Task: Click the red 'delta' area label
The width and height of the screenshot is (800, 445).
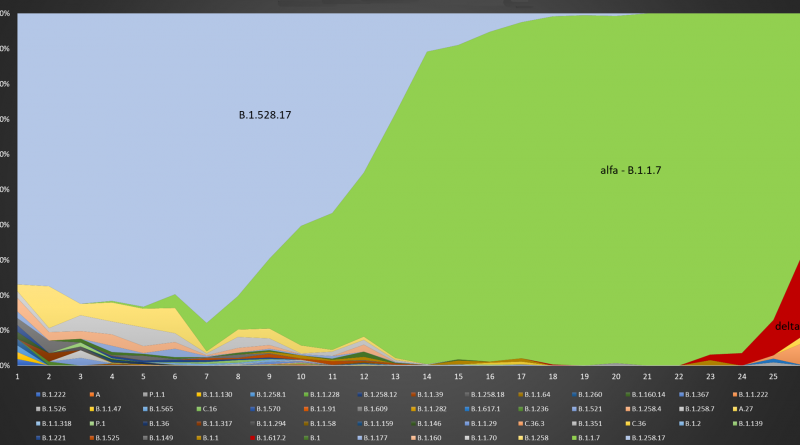Action: 787,327
